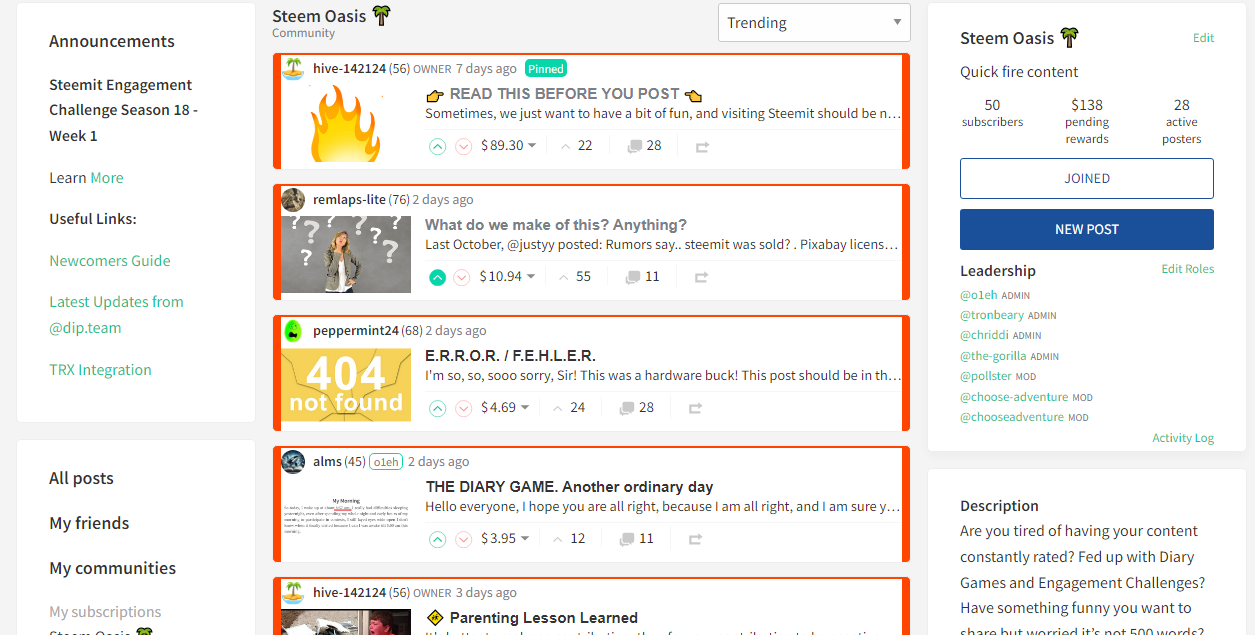Click the Learn More link
The height and width of the screenshot is (635, 1255).
pos(107,178)
